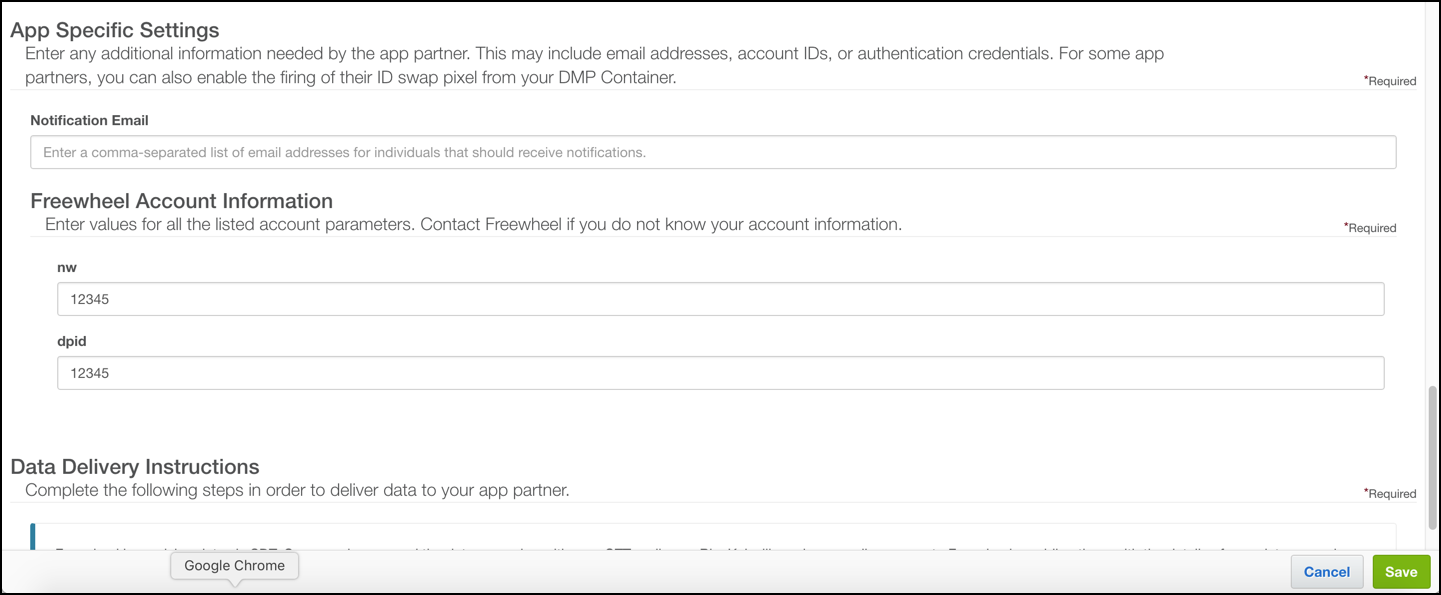
Task: Click the blue-bordered info box at bottom
Action: click(x=712, y=537)
